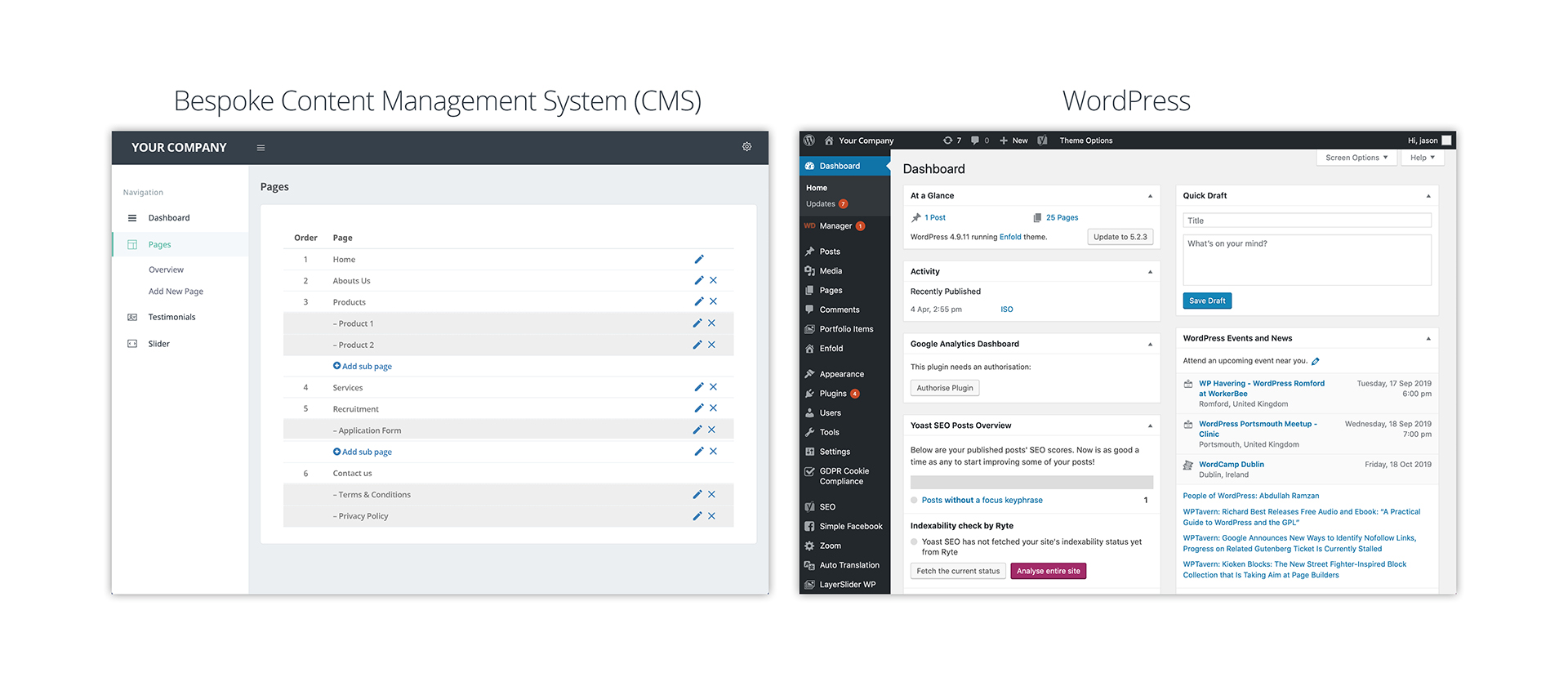1568x695 pixels.
Task: Open Posts without a focus keyphrase link
Action: point(982,501)
